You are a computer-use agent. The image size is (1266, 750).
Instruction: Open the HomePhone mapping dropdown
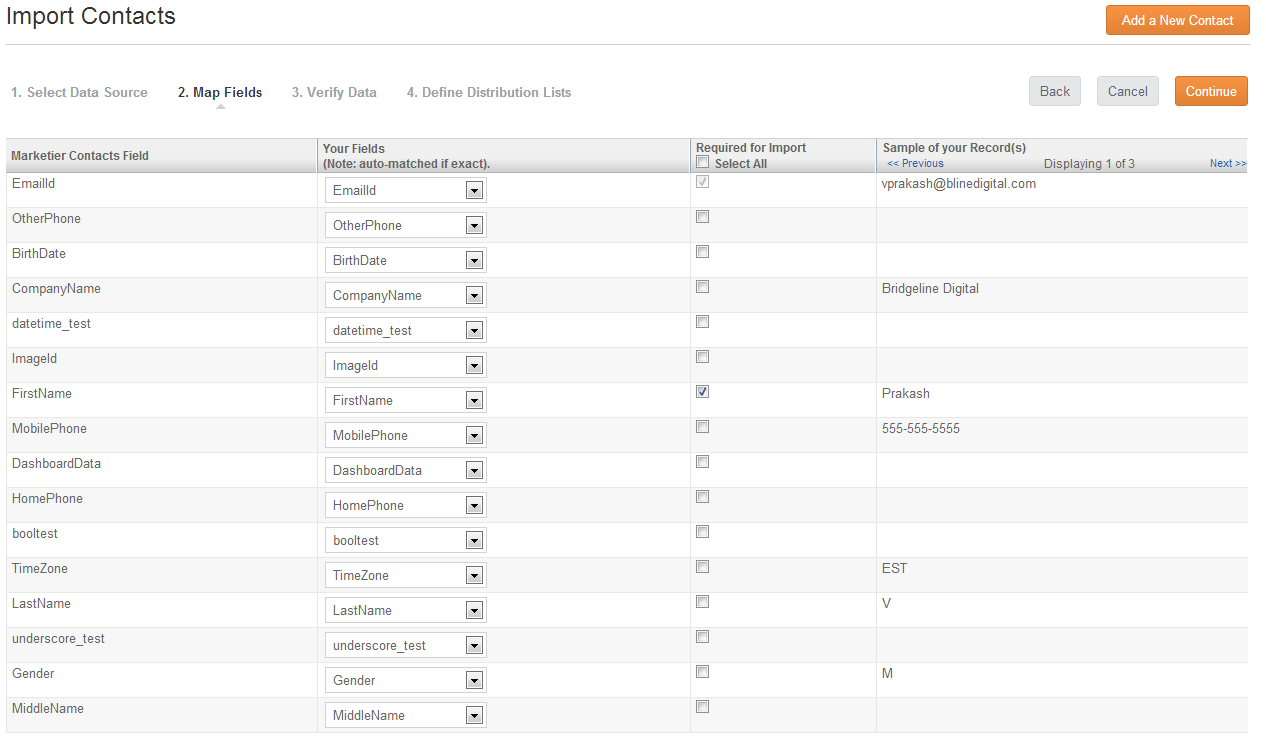pos(406,505)
